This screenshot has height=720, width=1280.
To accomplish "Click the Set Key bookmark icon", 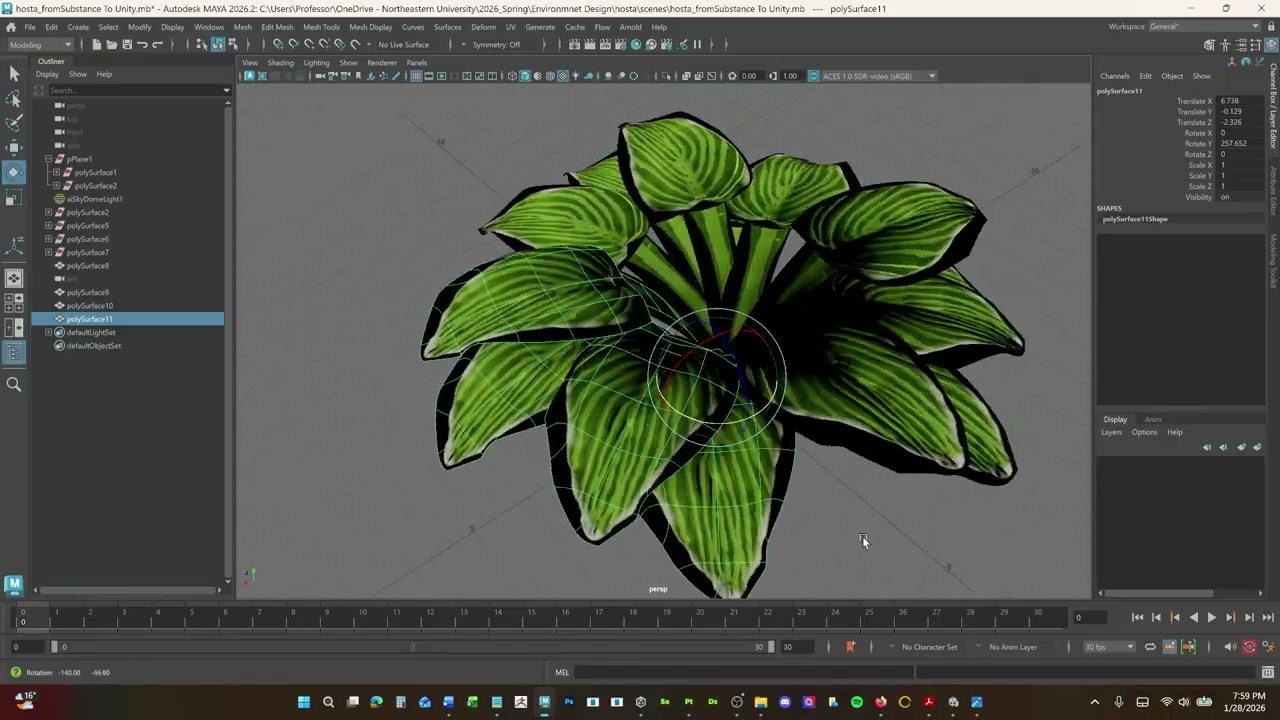I will tap(850, 647).
